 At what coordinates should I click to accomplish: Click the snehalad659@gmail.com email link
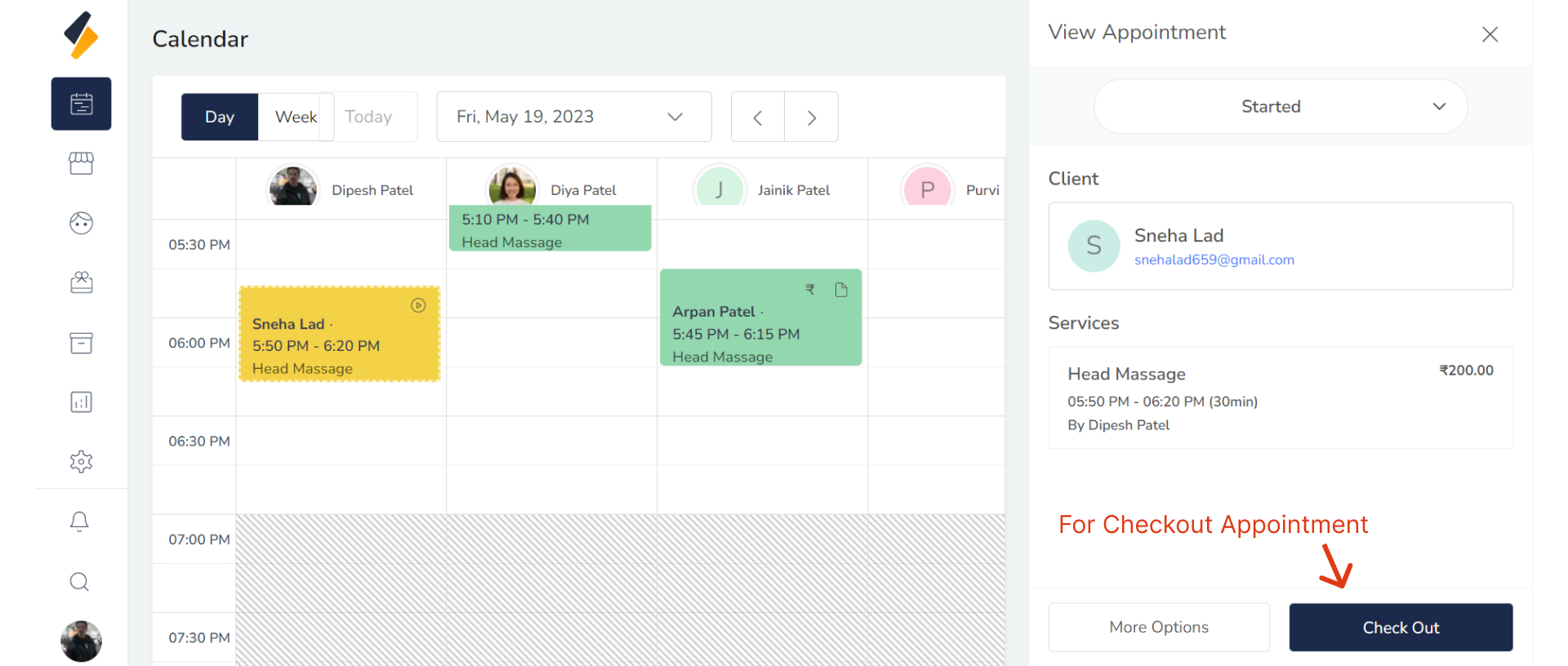[1214, 260]
